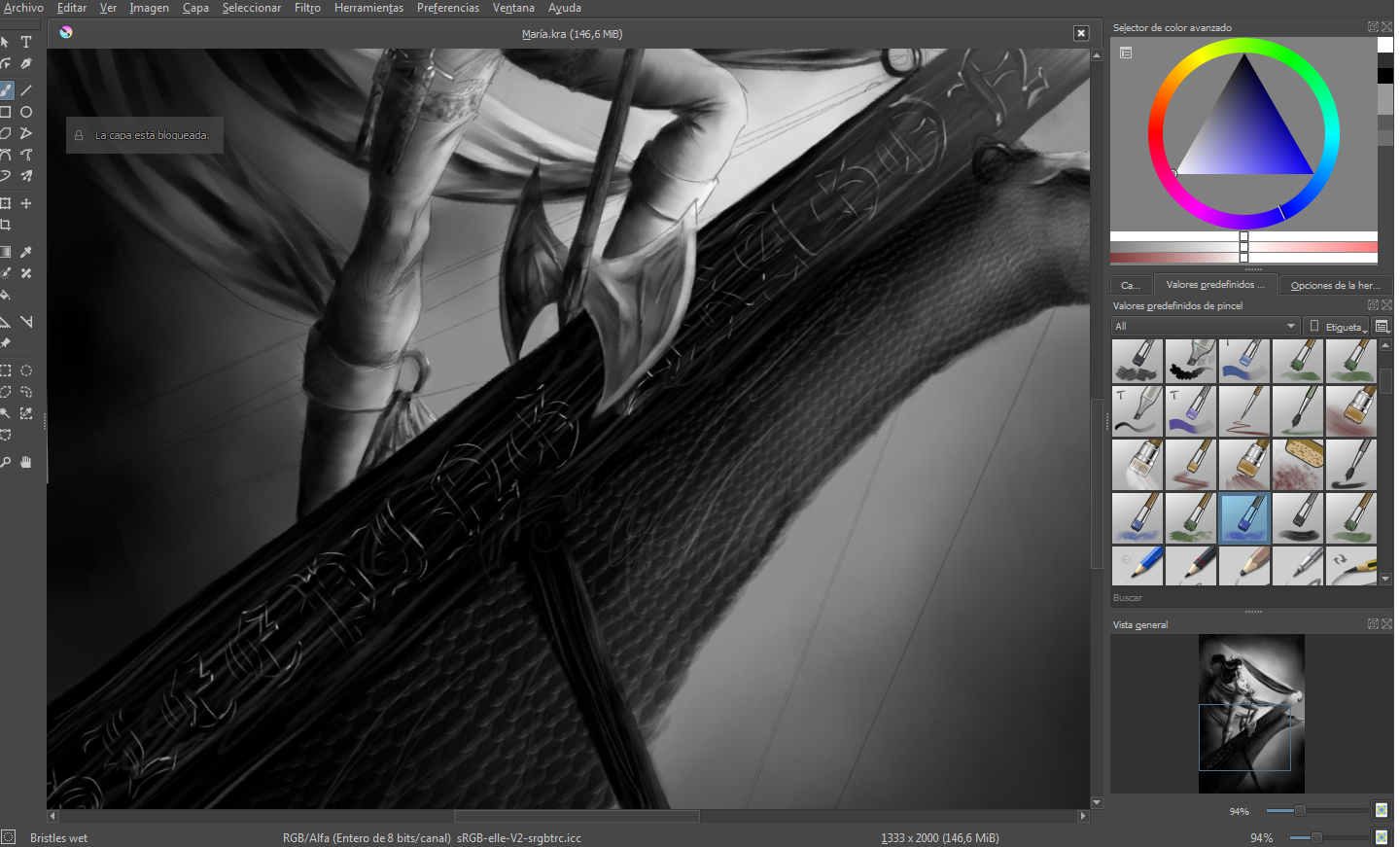Image resolution: width=1400 pixels, height=847 pixels.
Task: Open the Editar menu
Action: (72, 8)
